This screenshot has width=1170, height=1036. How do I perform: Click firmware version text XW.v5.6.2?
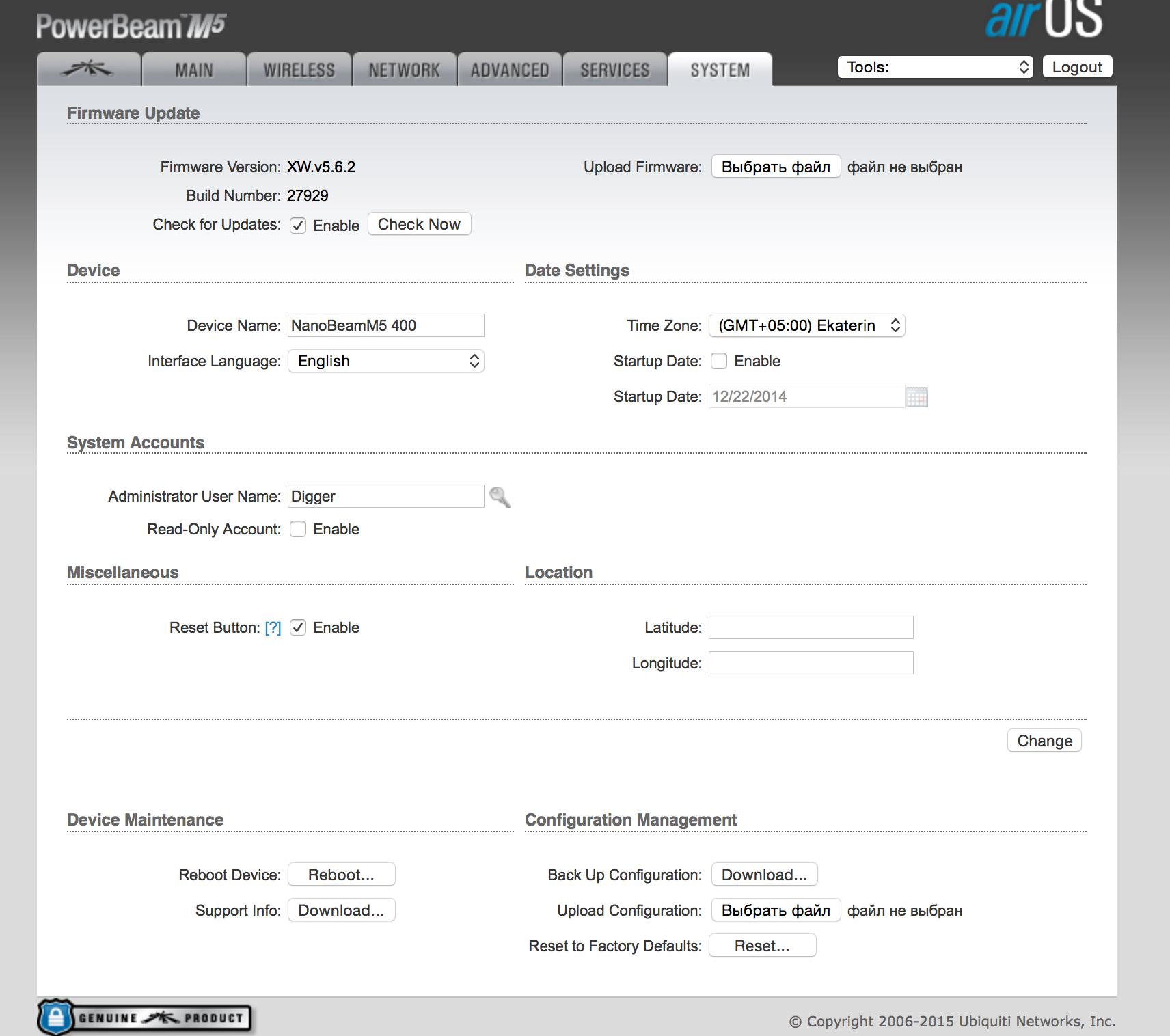[x=321, y=167]
